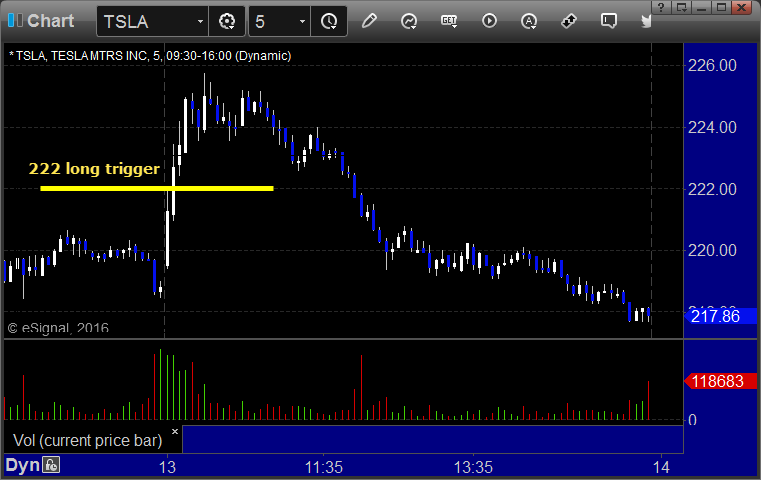Click the 14 date axis label
Viewport: 761px width, 480px height.
coord(661,467)
